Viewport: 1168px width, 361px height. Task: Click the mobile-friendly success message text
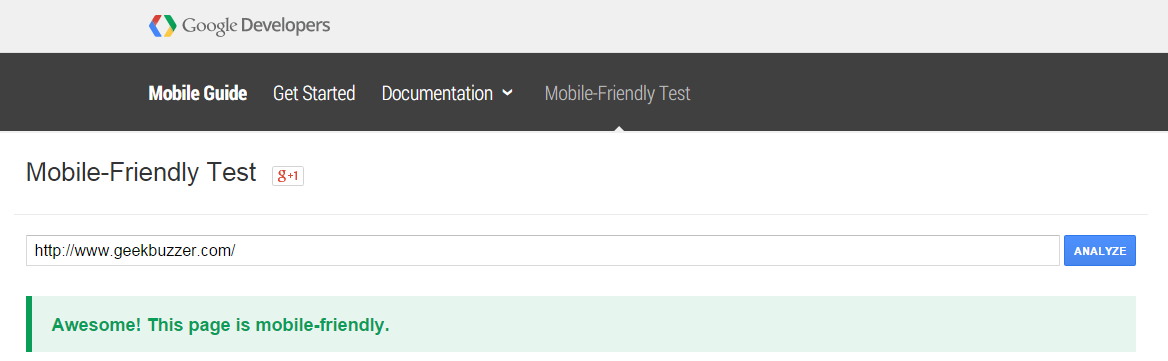220,325
